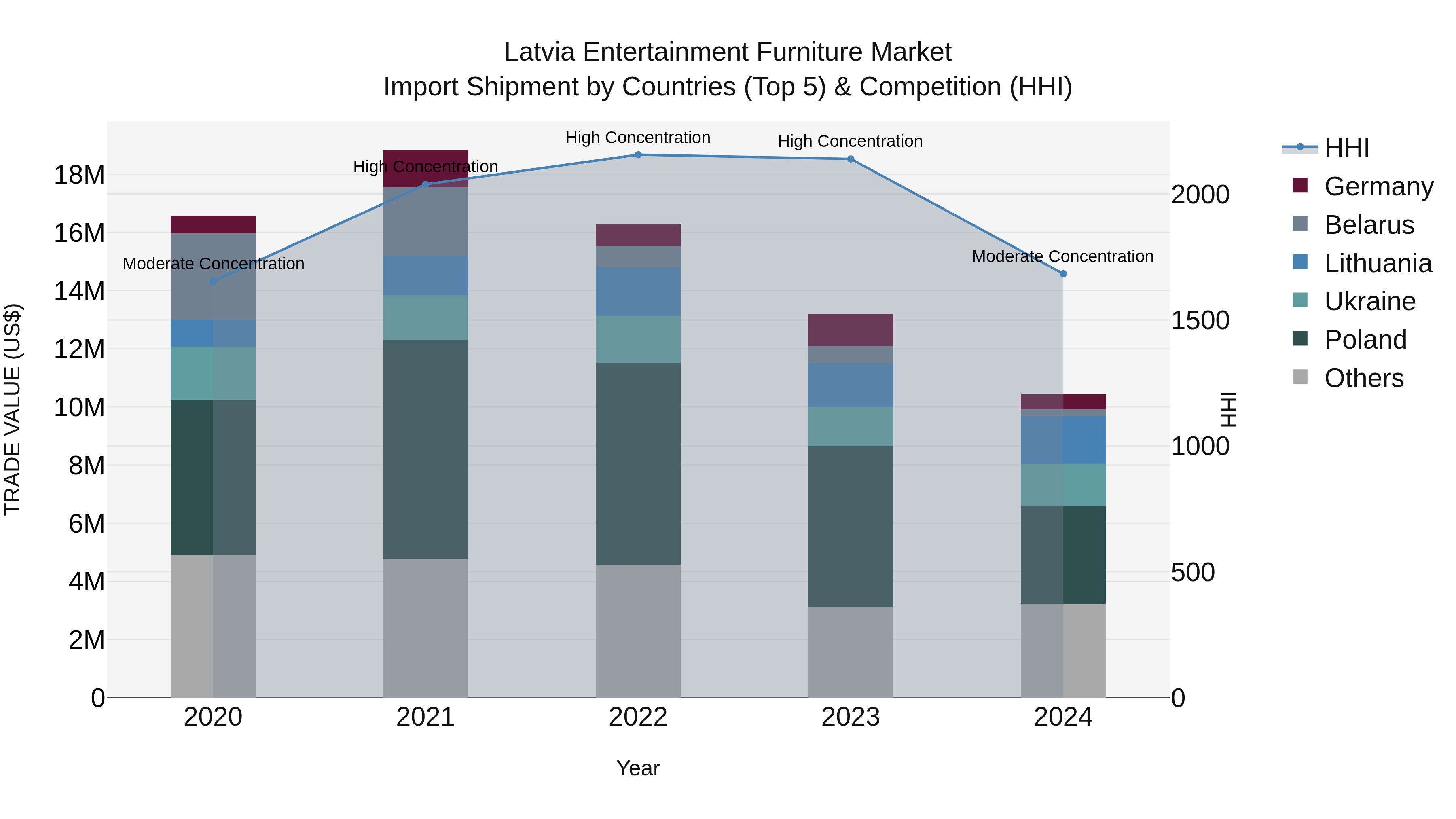Viewport: 1456px width, 819px height.
Task: Select the 2024 HHI data point
Action: click(1063, 273)
